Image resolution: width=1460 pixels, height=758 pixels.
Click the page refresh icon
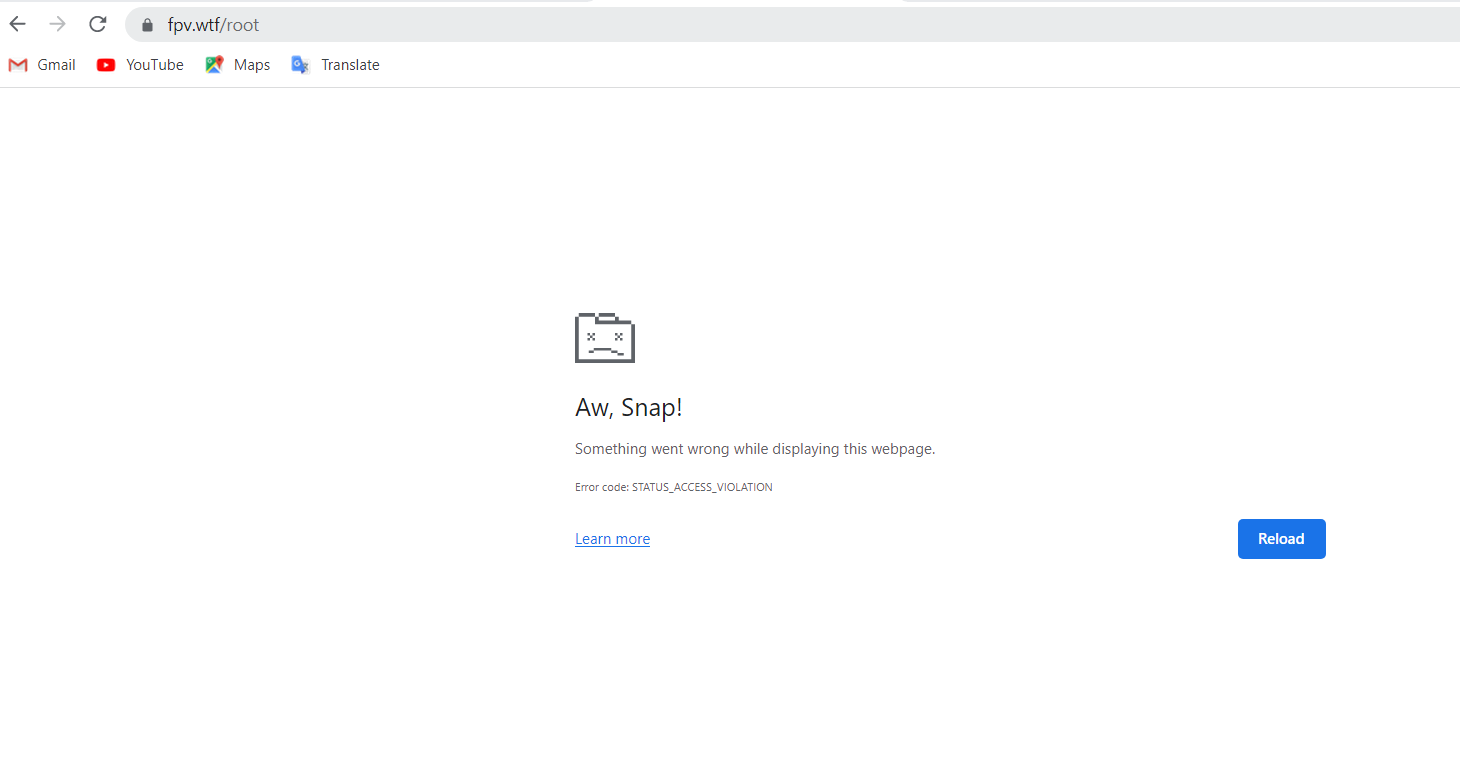point(97,23)
